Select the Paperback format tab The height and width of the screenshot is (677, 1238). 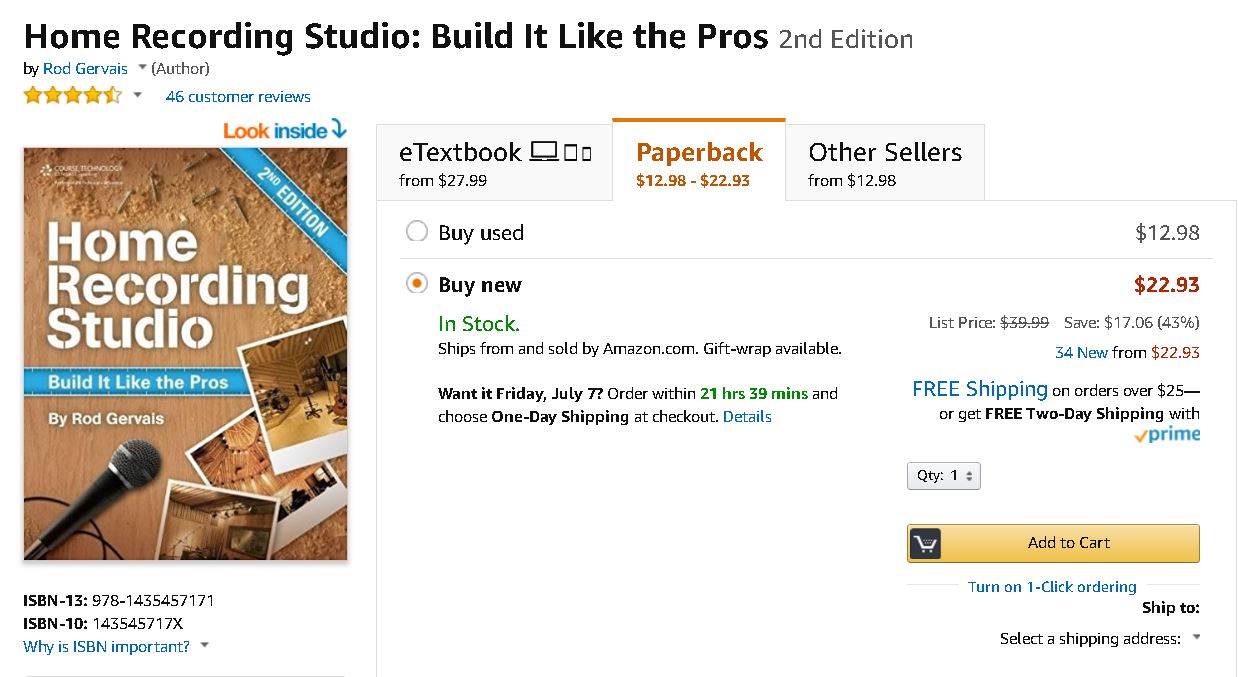click(x=699, y=162)
